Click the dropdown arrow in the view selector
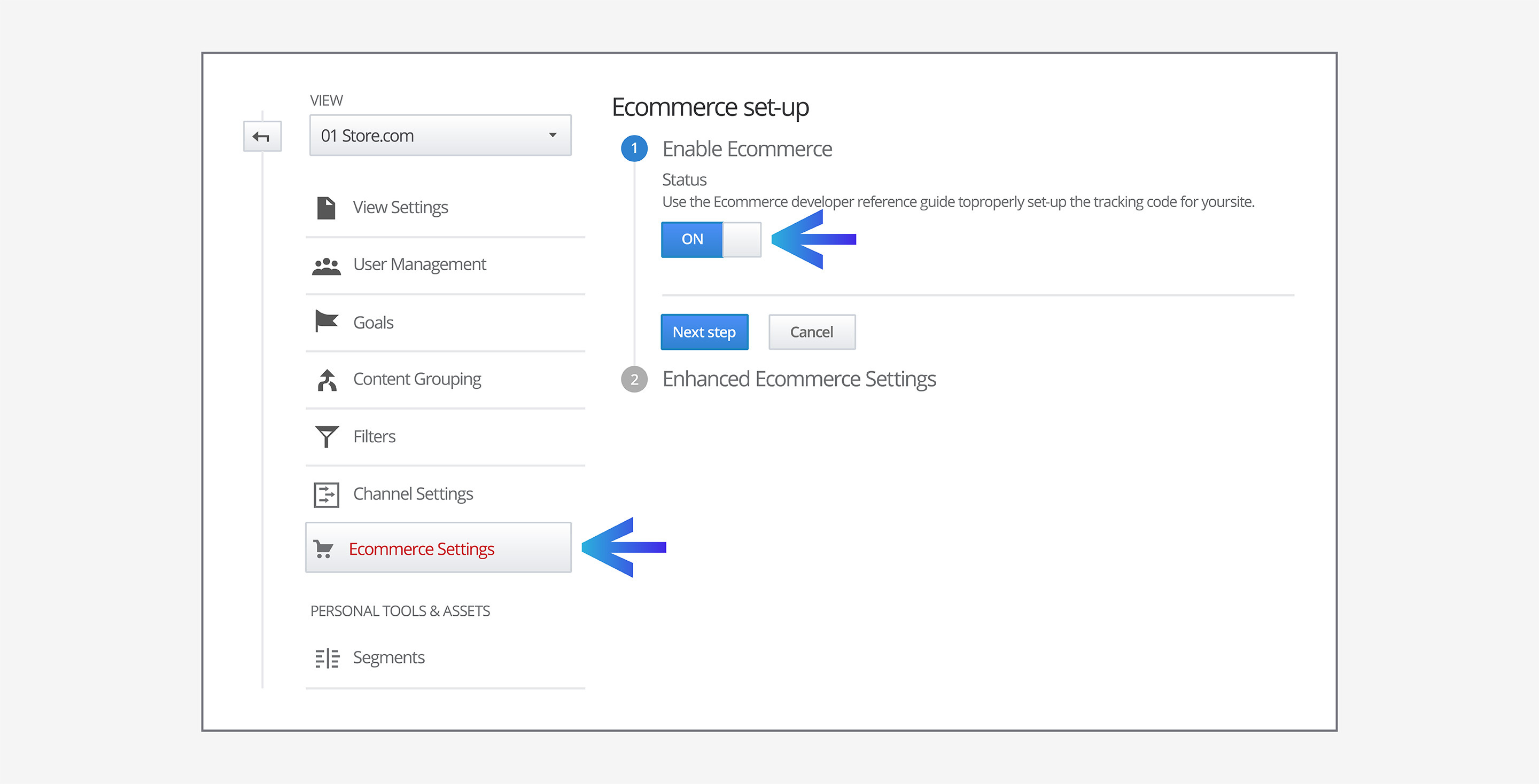Screen dimensions: 1539x784 [553, 136]
